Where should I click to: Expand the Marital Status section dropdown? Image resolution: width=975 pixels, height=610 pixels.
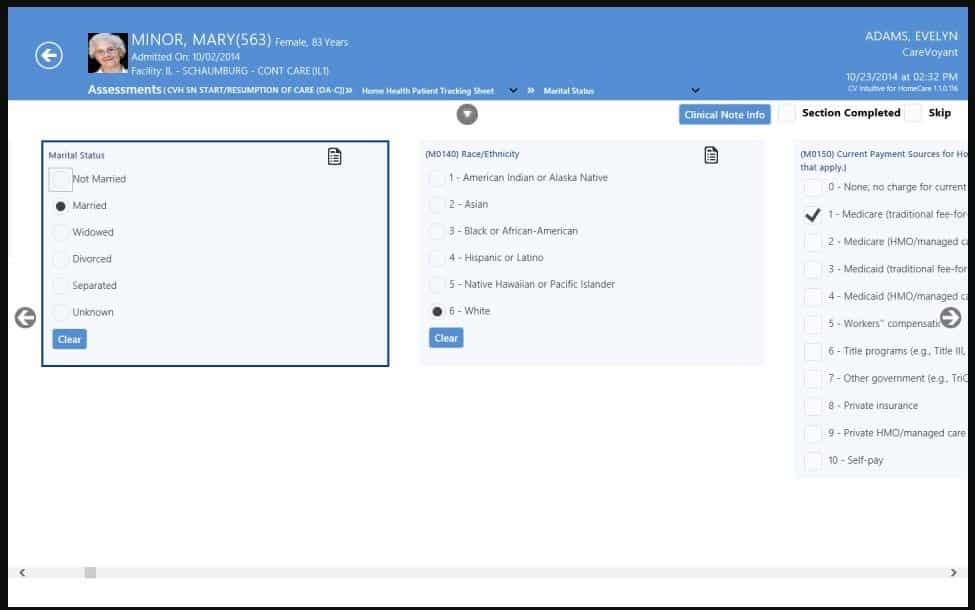point(697,90)
